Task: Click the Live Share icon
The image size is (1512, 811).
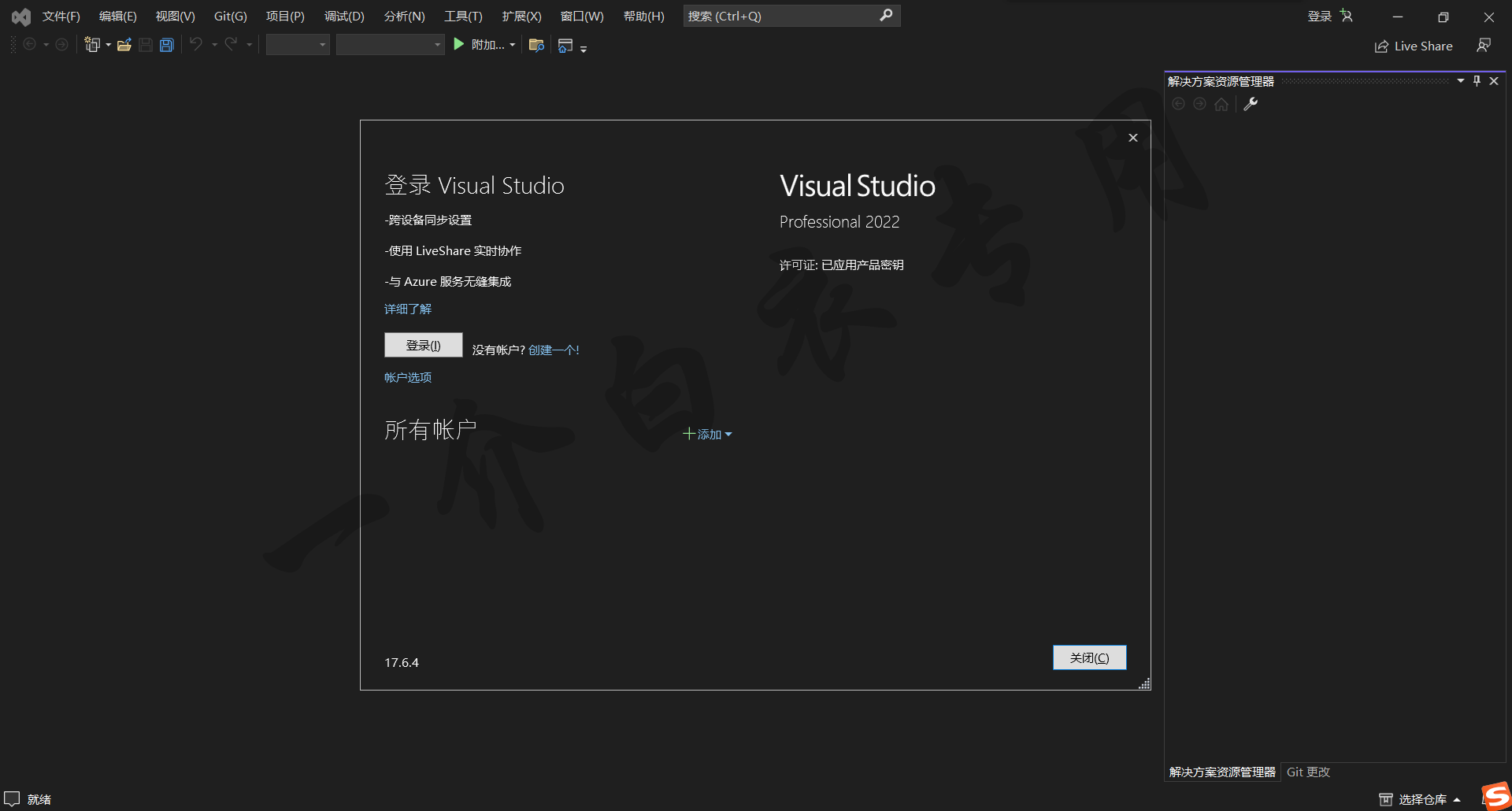Action: click(1381, 46)
